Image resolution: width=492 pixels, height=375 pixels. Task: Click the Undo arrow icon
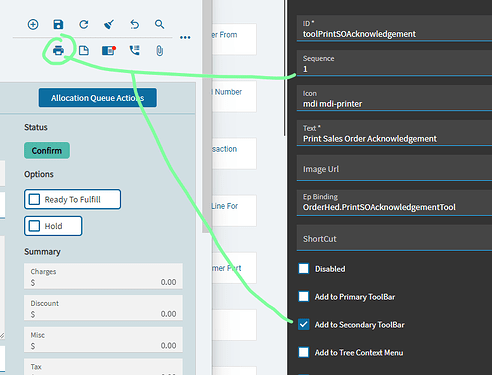click(134, 24)
